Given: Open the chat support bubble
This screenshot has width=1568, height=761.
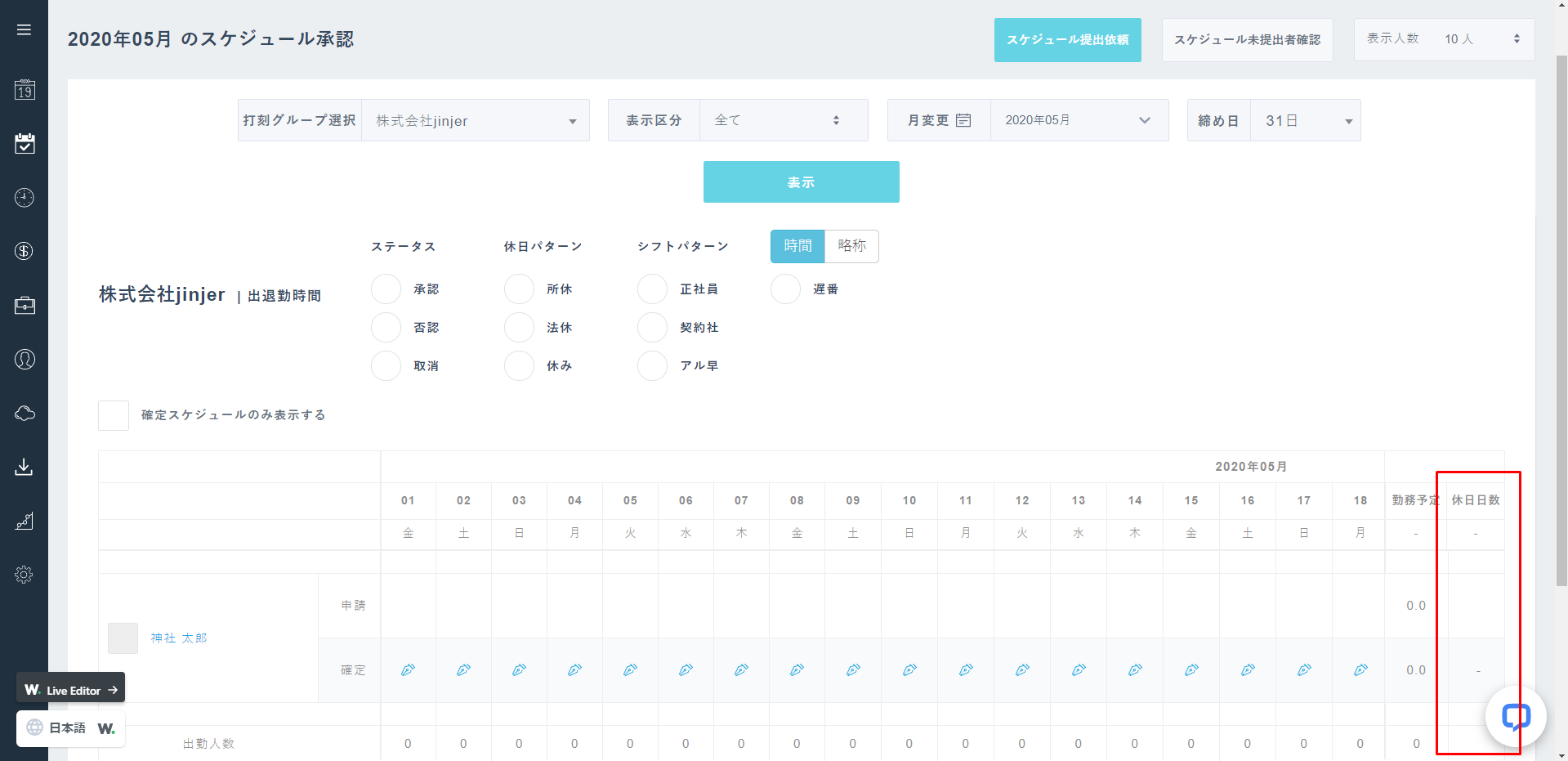Looking at the screenshot, I should coord(1515,717).
